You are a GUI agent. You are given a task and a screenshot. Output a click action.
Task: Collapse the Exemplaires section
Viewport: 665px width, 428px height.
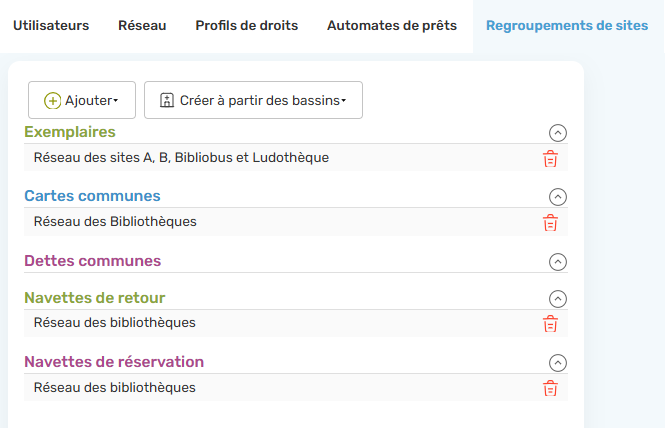[x=558, y=133]
